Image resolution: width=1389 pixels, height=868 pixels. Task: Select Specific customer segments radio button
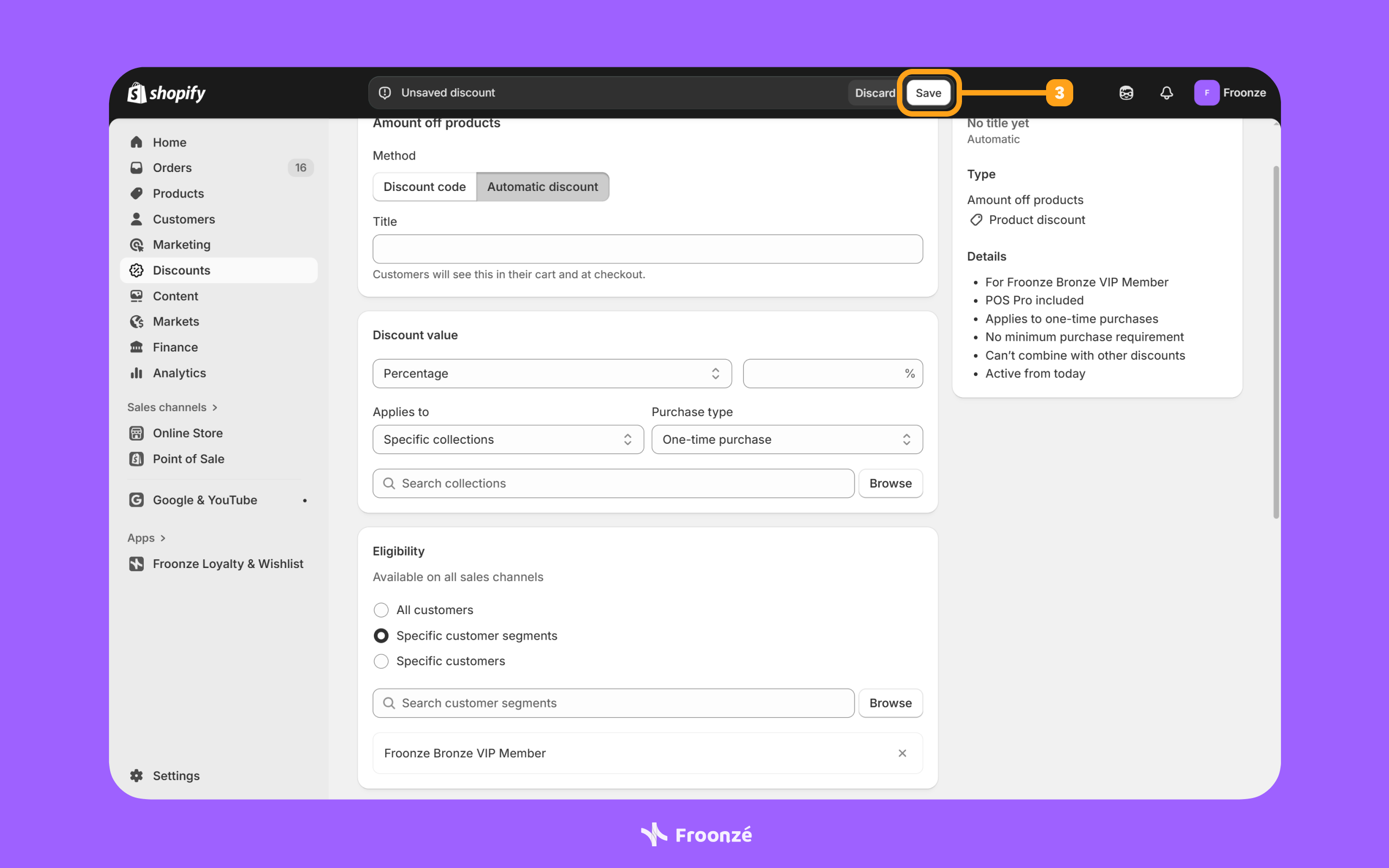point(381,635)
